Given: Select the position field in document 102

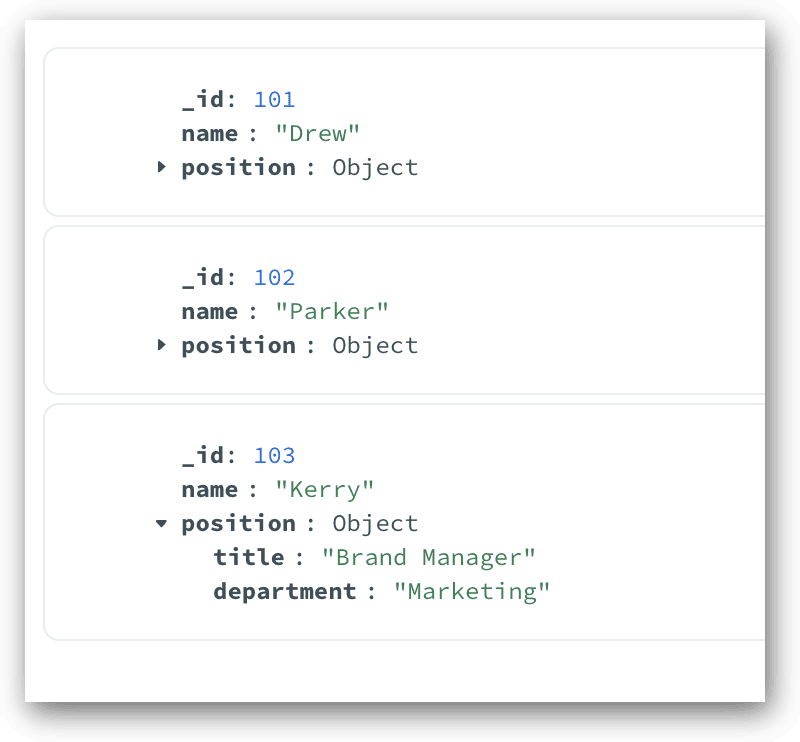Looking at the screenshot, I should point(239,347).
